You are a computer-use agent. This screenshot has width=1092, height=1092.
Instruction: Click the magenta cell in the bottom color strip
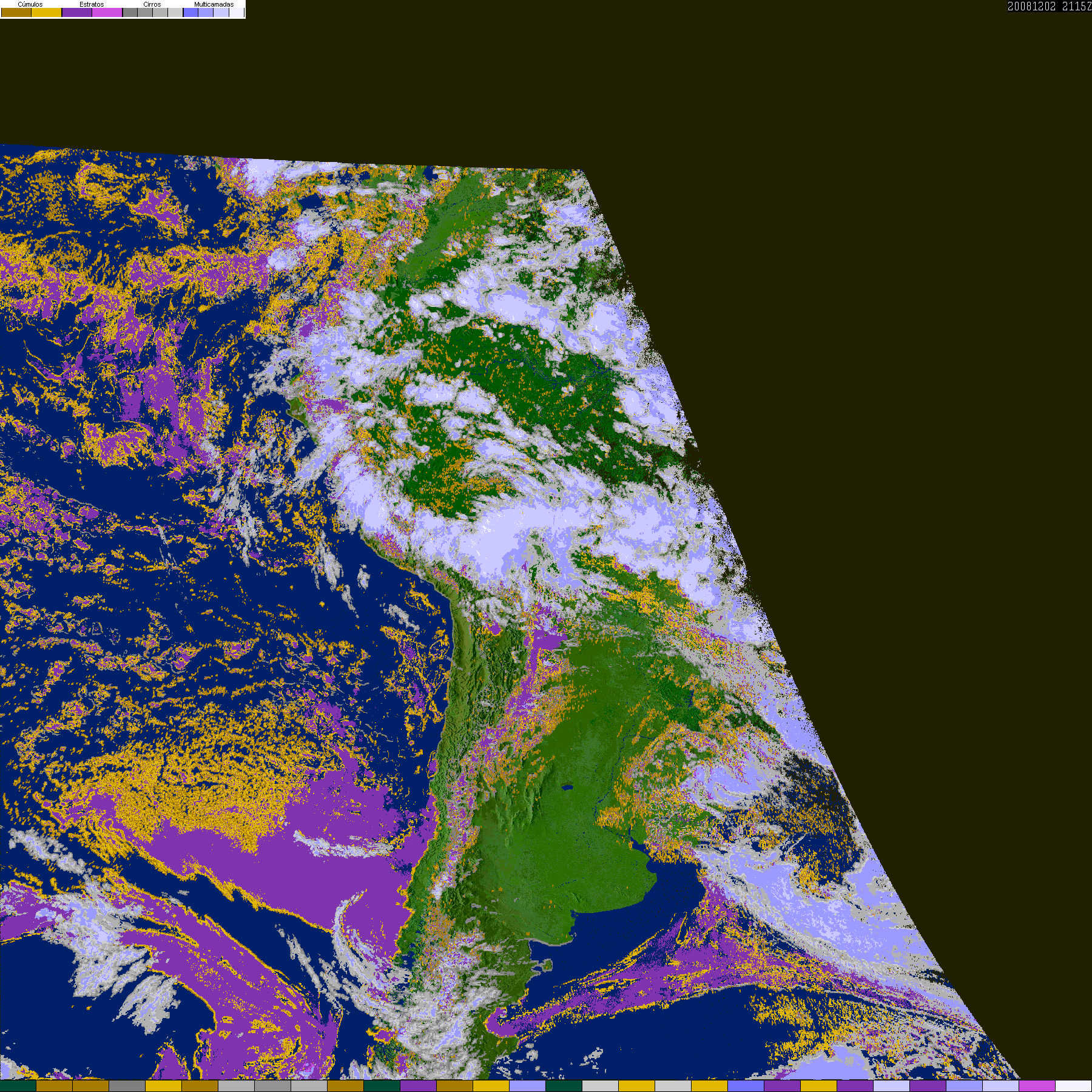click(1037, 1086)
